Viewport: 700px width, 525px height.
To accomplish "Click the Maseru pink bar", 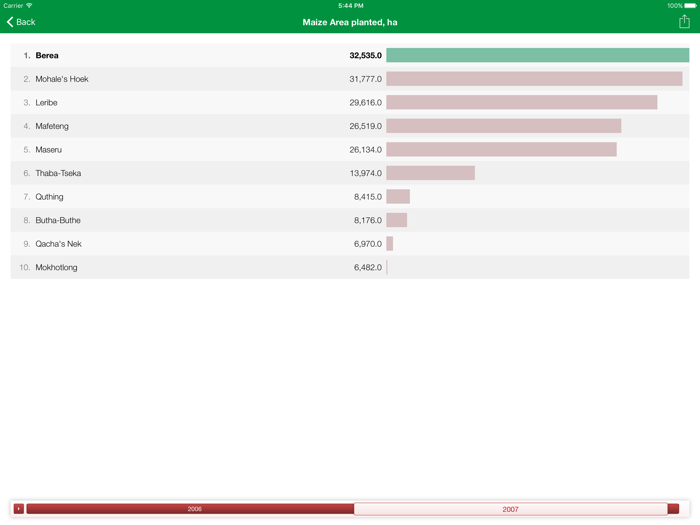I will coord(501,150).
